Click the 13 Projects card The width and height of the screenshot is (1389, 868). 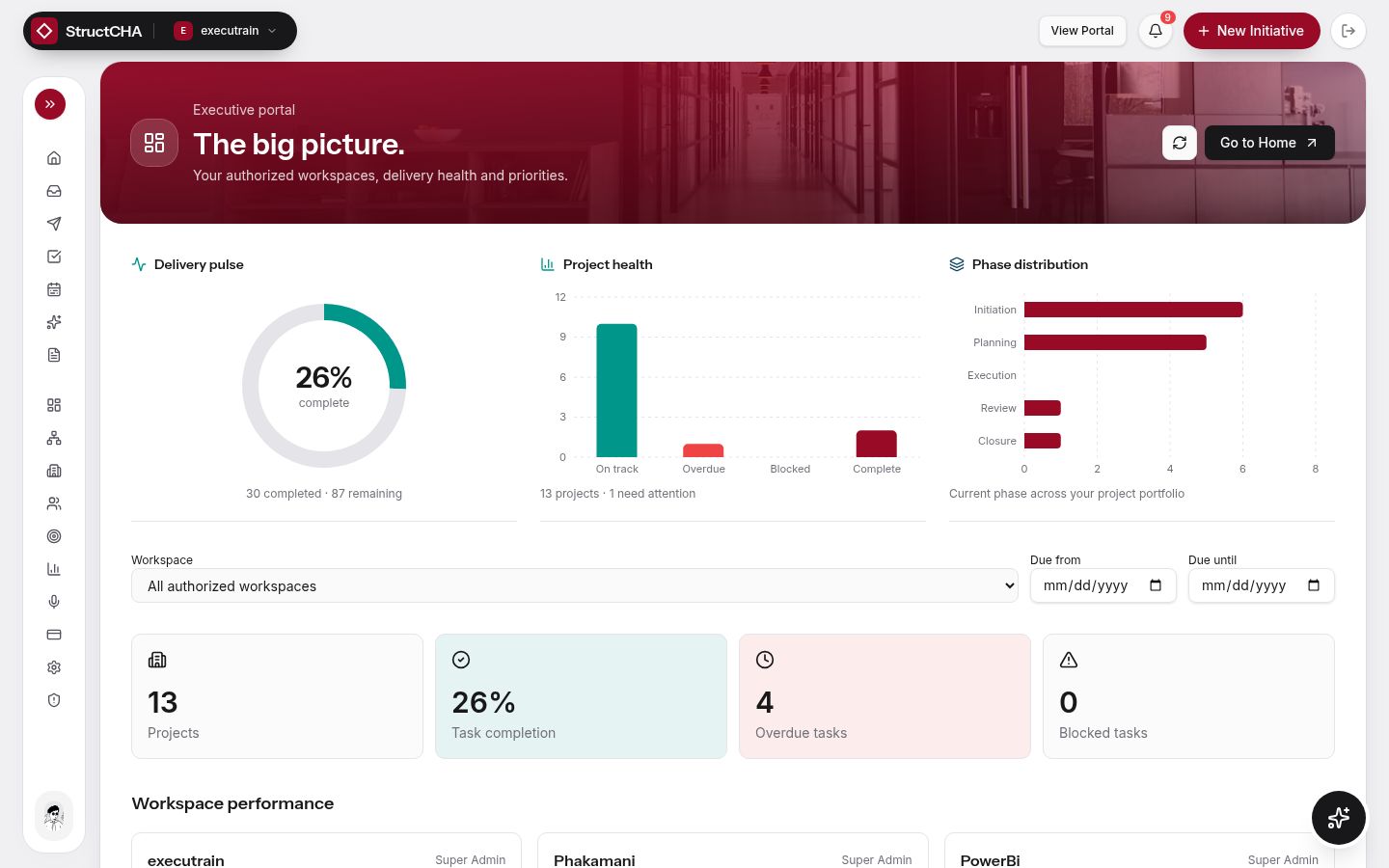(277, 696)
